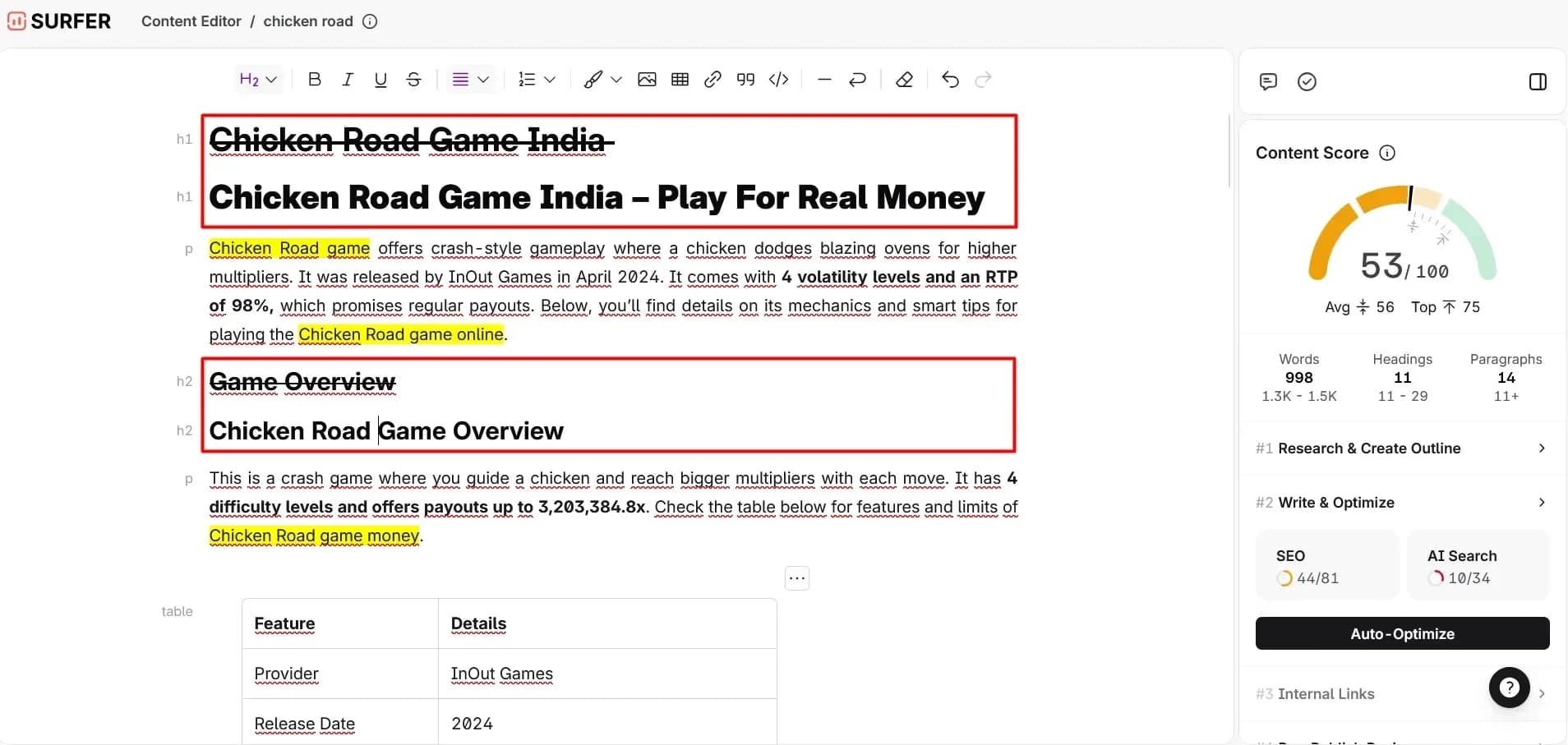Click the chicken road breadcrumb title
Image resolution: width=1568 pixels, height=745 pixels.
tap(308, 21)
